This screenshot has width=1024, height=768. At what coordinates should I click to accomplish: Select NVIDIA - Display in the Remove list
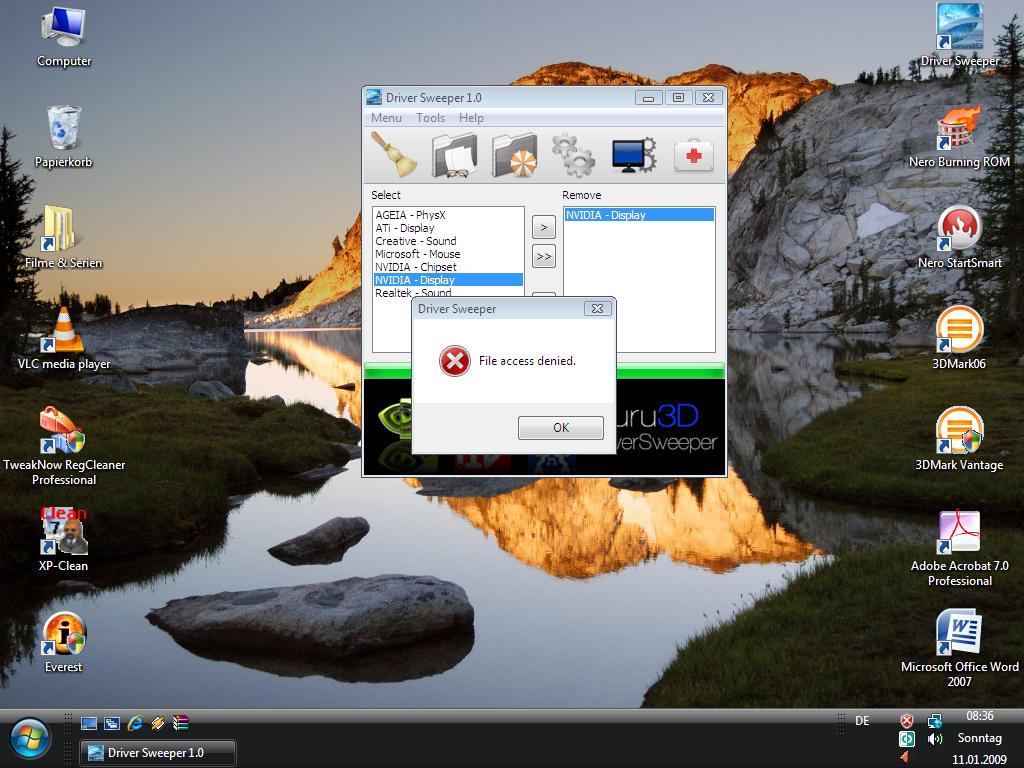click(639, 215)
